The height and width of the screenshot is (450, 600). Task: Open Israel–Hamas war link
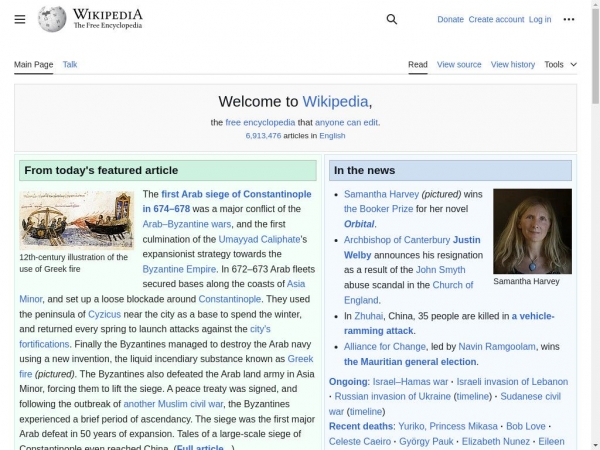[x=410, y=382]
